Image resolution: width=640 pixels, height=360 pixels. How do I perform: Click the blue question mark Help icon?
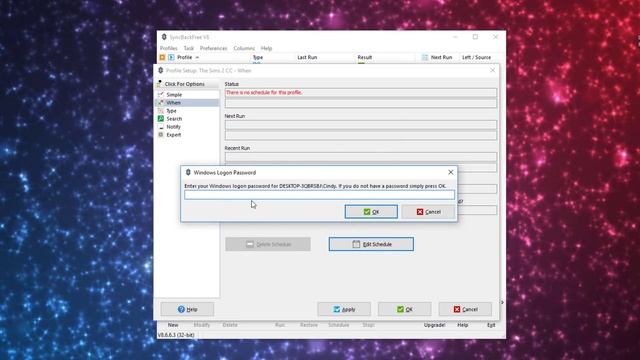pyautogui.click(x=181, y=309)
